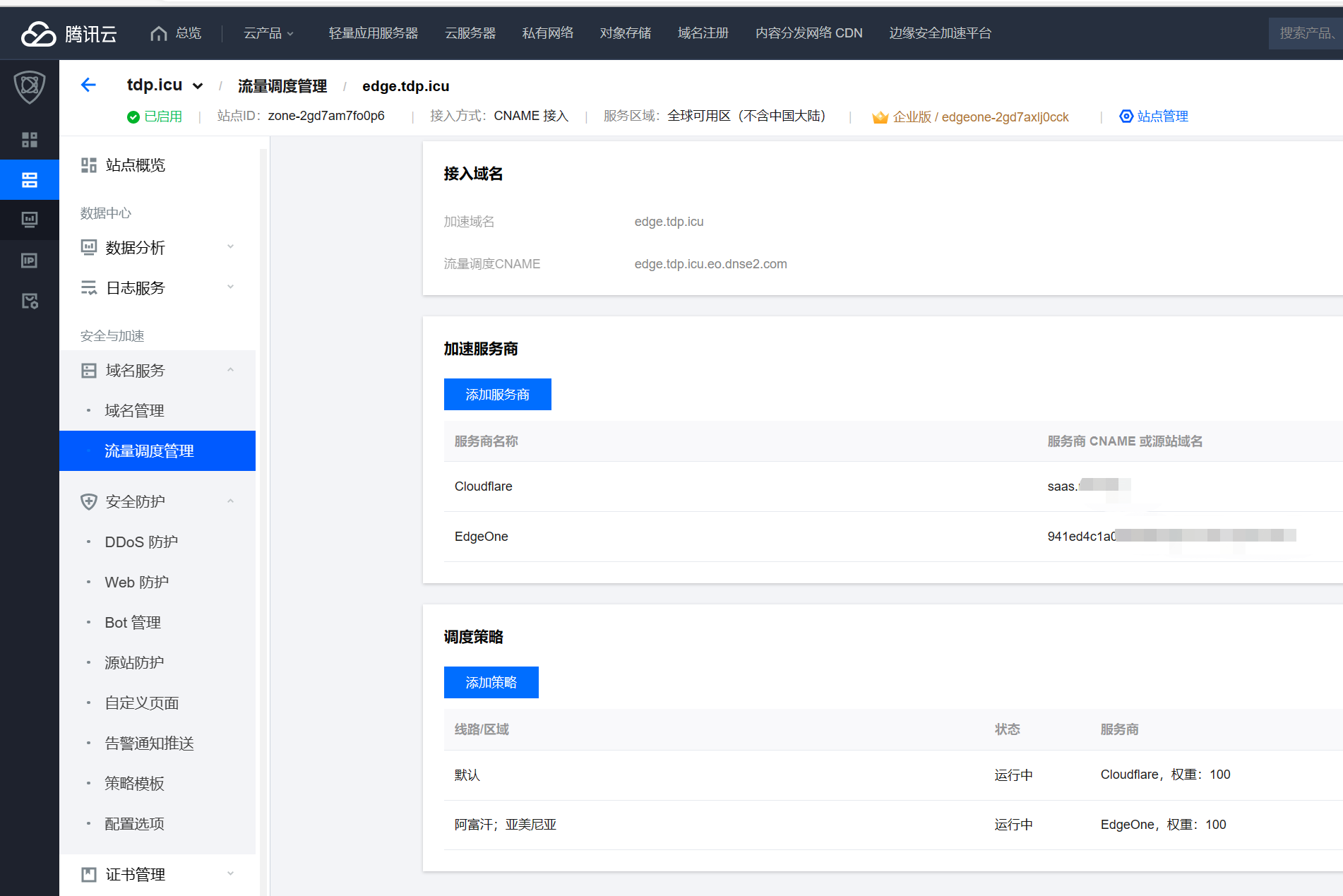Collapse the 域名服务 menu chevron

(x=230, y=370)
